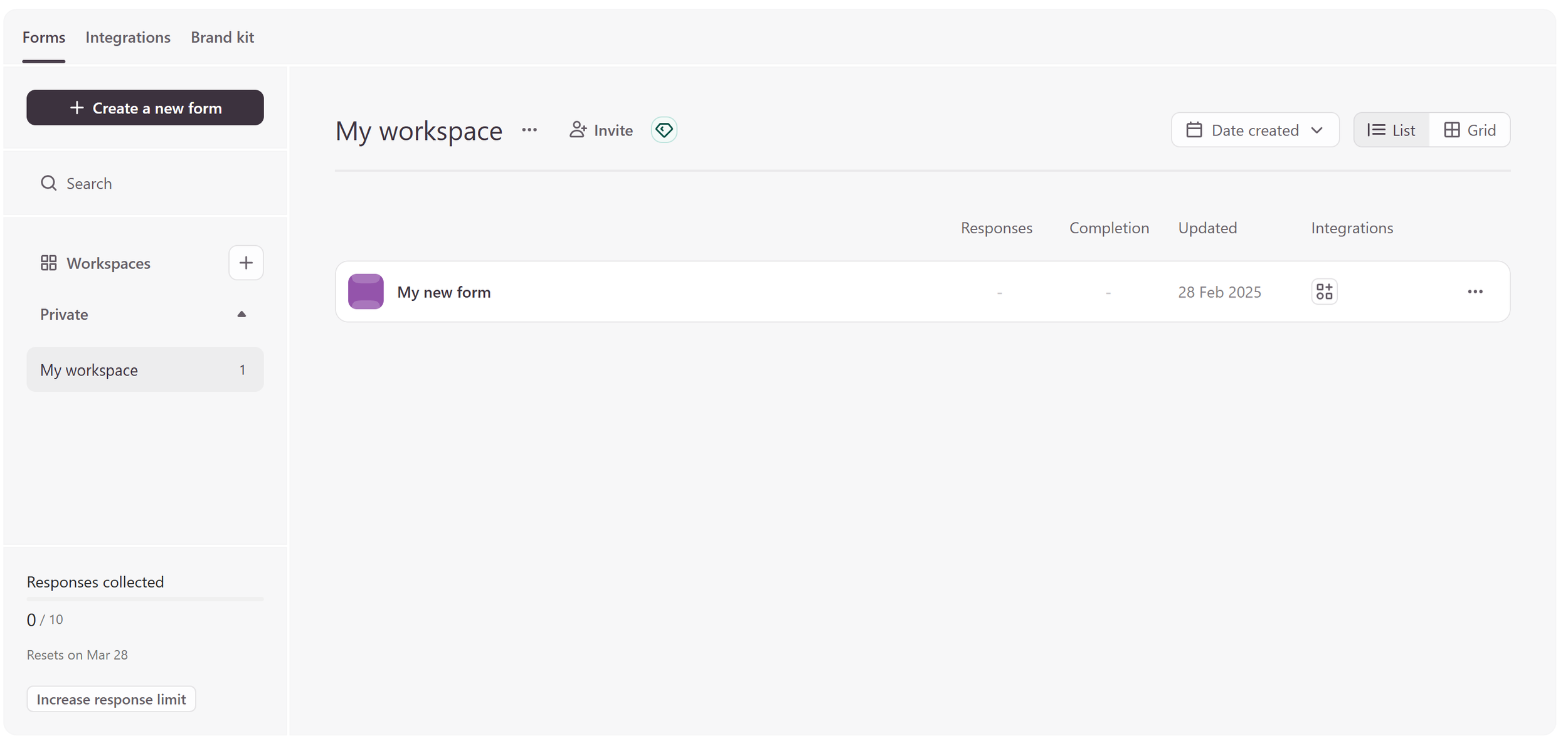Open the Date created sort dropdown
This screenshot has height=736, width=1568.
pyautogui.click(x=1254, y=130)
